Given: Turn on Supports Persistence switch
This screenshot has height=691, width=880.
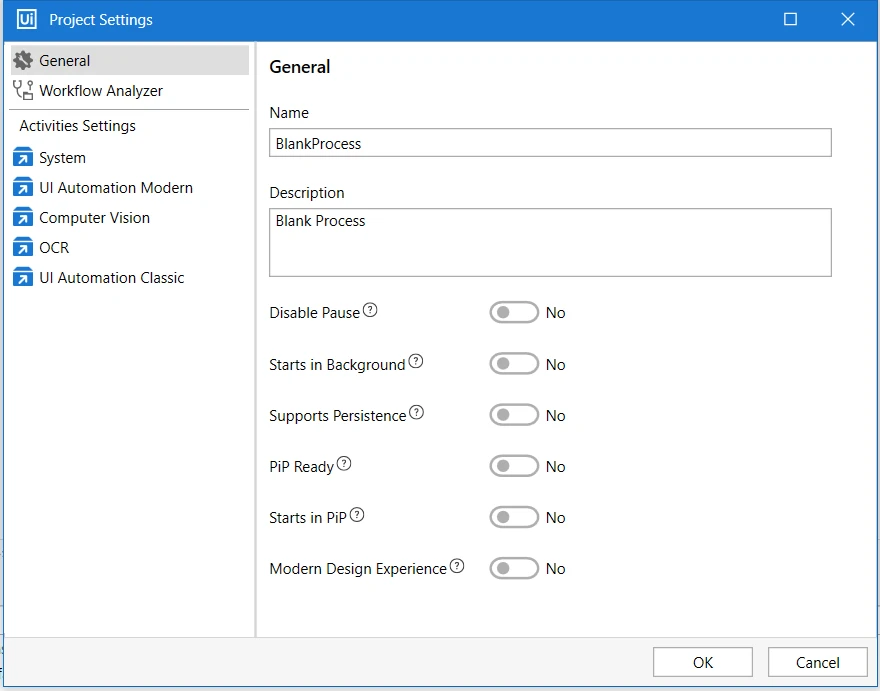Looking at the screenshot, I should [x=514, y=415].
